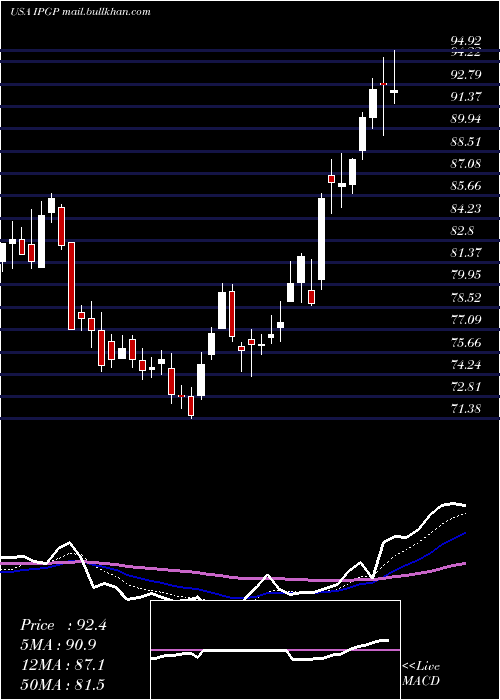Screen dimensions: 500x700
Task: Select the 79.95 price axis label
Action: coord(466,275)
